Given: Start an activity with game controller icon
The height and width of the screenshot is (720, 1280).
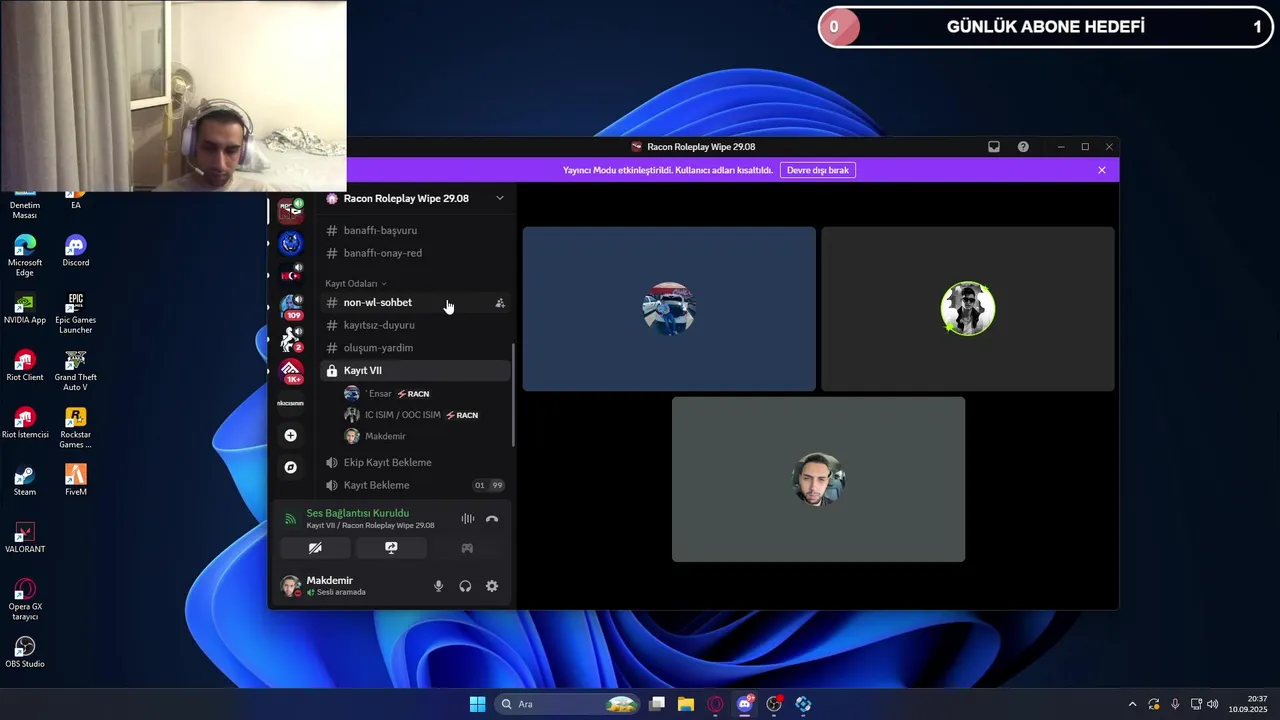Looking at the screenshot, I should [x=467, y=548].
